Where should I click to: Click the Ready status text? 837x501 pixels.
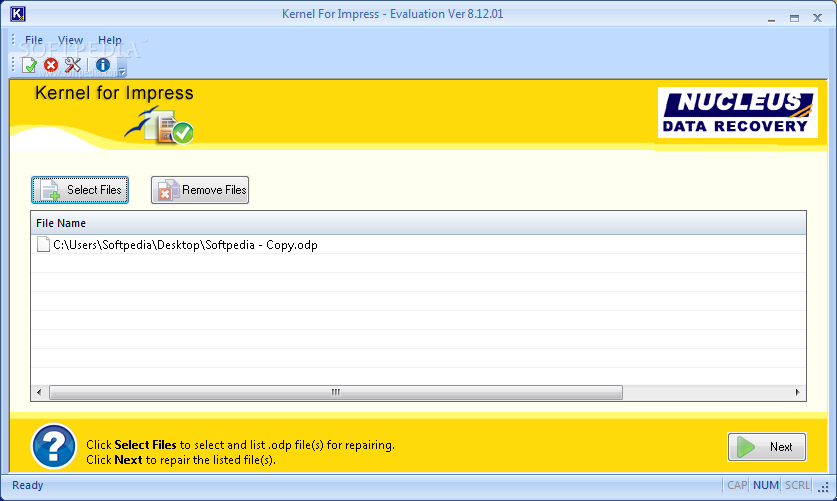click(28, 485)
